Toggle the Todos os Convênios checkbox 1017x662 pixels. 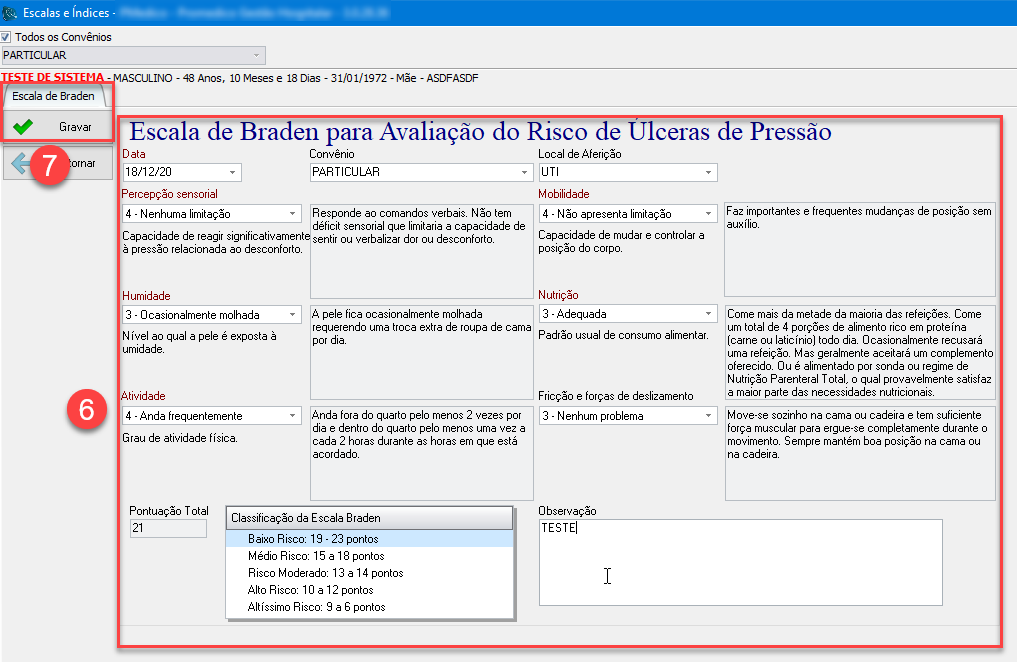(x=6, y=37)
